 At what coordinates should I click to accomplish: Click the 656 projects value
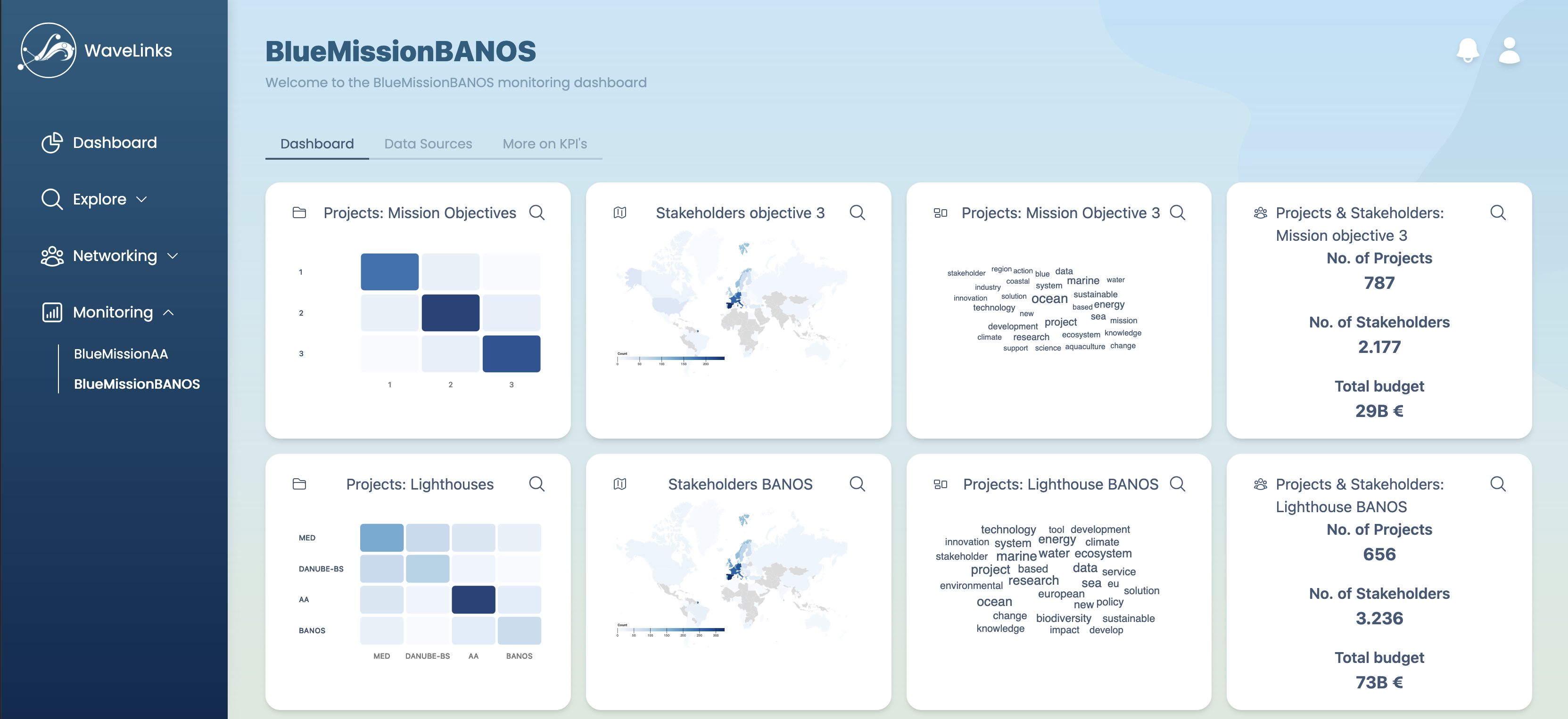pos(1379,554)
